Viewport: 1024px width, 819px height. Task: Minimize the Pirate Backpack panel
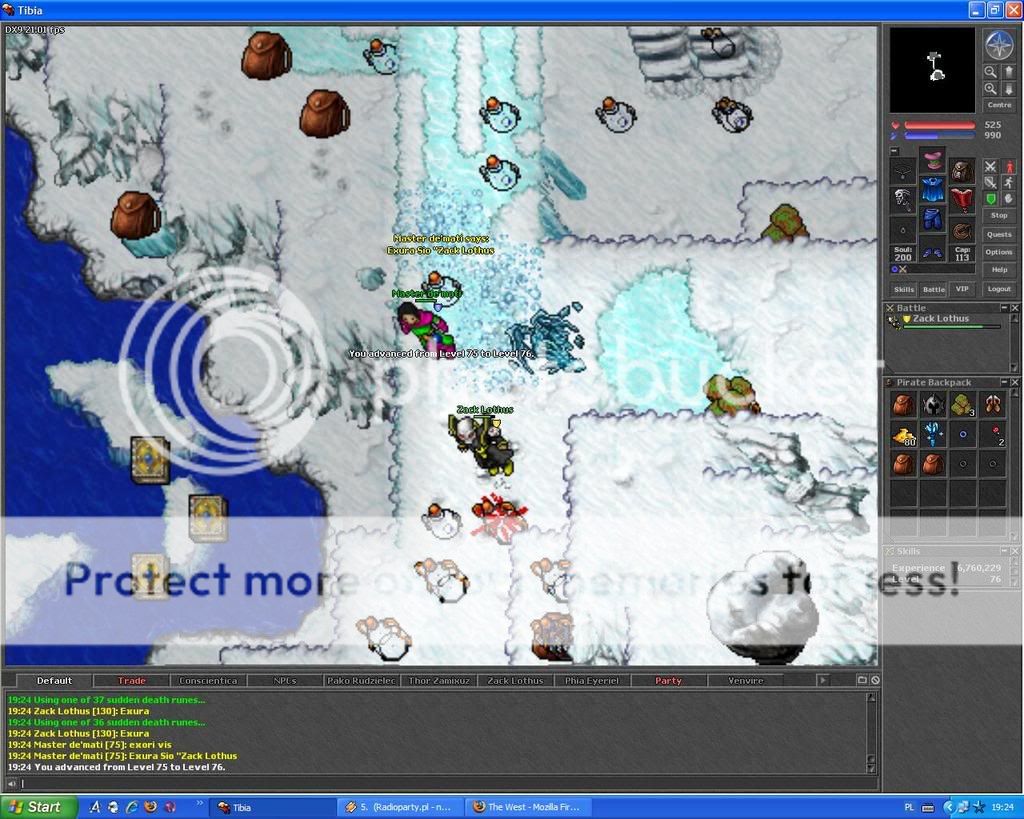click(1004, 382)
